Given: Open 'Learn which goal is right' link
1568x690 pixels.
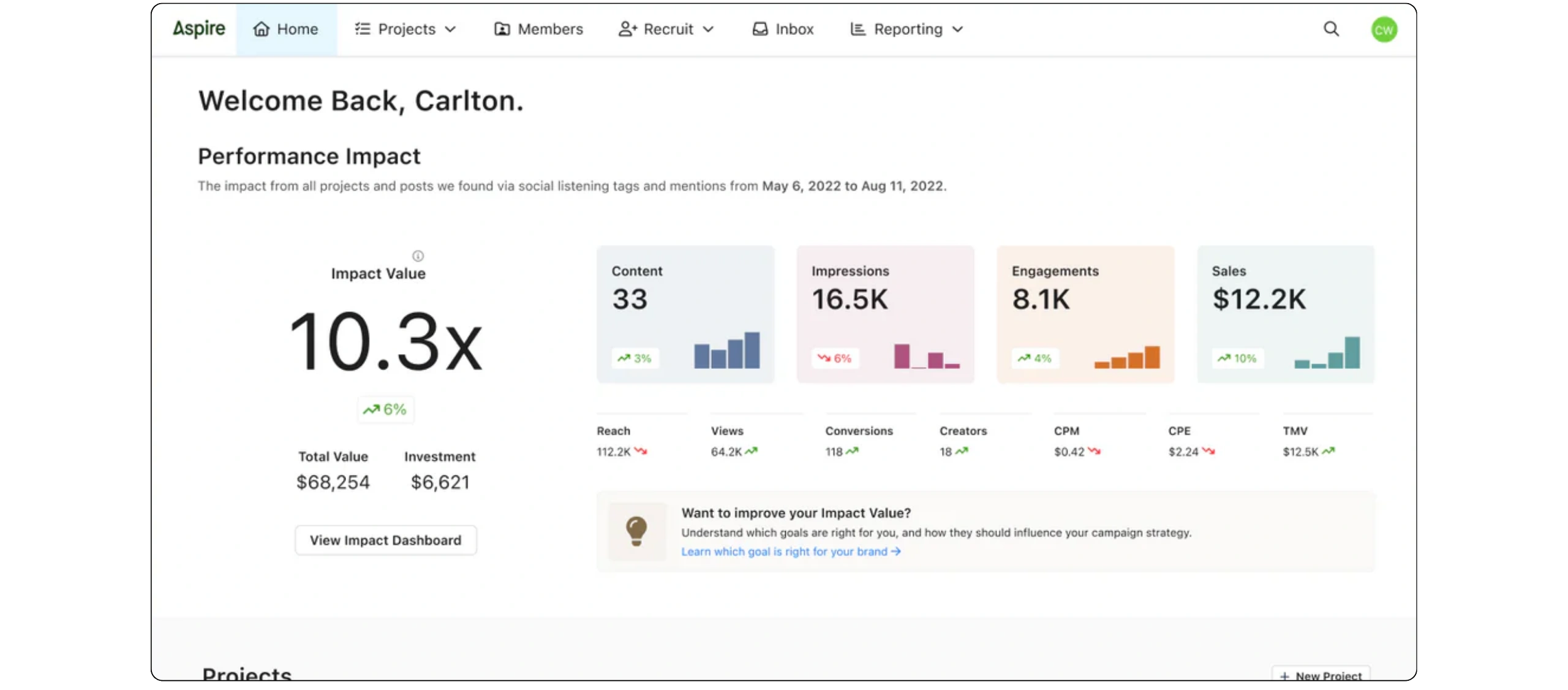Looking at the screenshot, I should click(790, 552).
